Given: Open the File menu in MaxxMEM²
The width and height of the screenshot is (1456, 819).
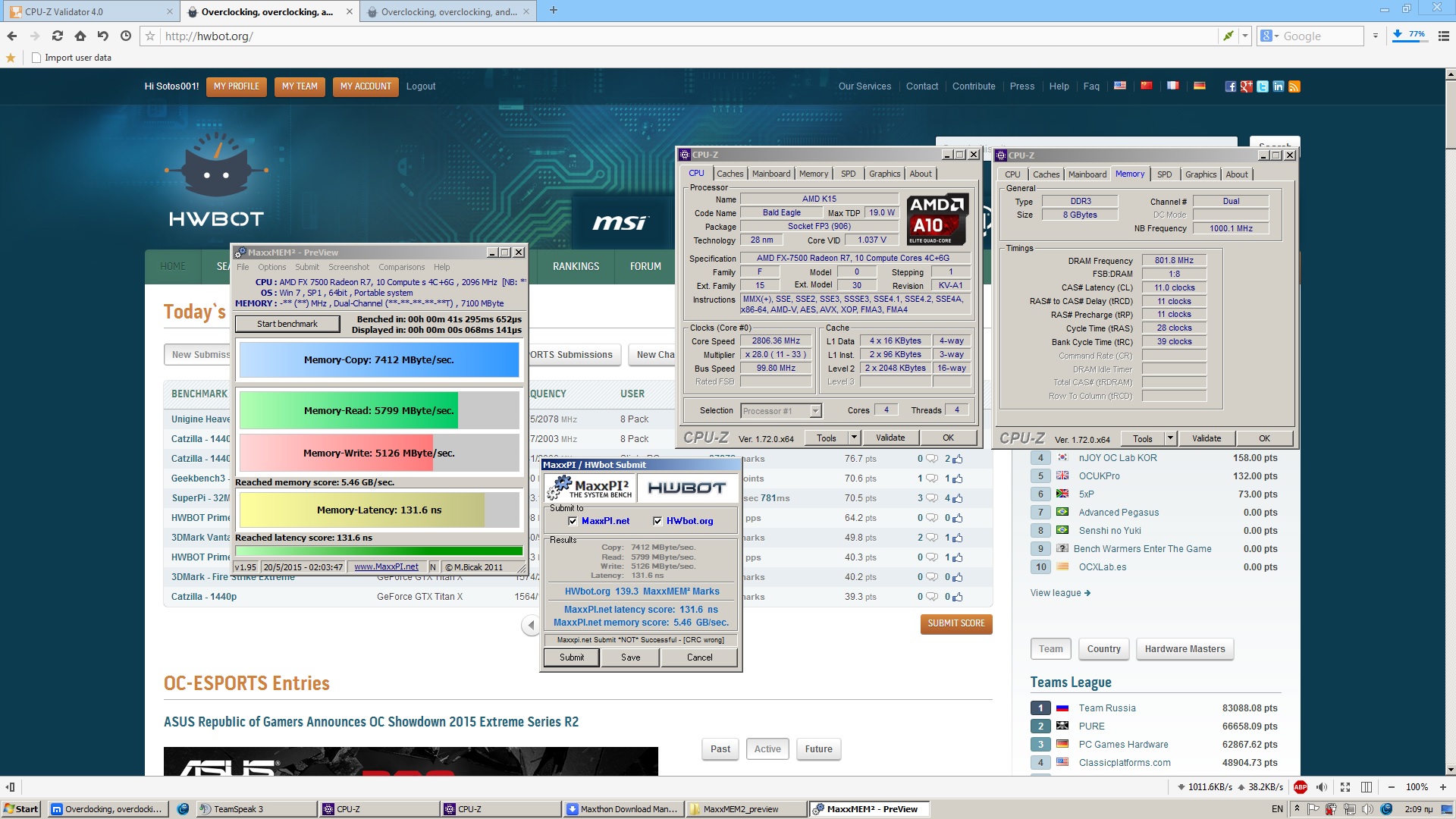Looking at the screenshot, I should pos(243,267).
